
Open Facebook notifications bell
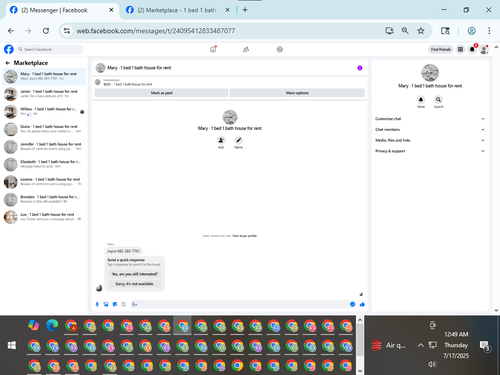[x=472, y=49]
